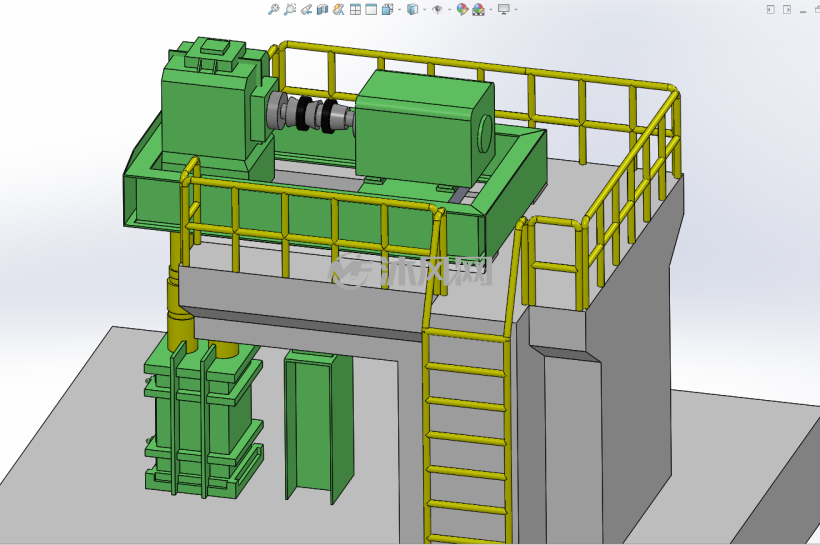Open the Section View tool
The width and height of the screenshot is (820, 545).
point(323,9)
